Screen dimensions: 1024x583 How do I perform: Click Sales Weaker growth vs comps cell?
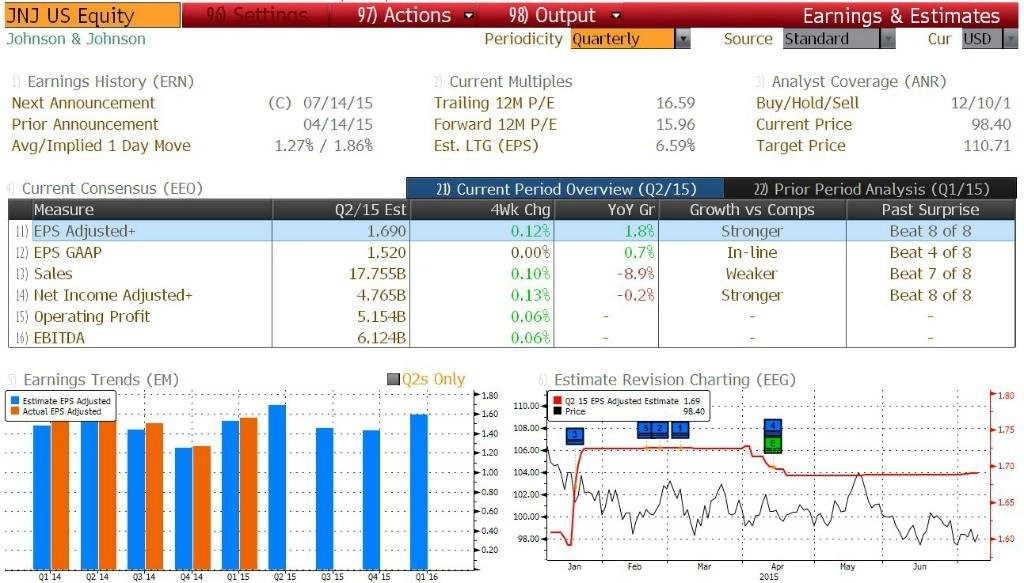(752, 274)
